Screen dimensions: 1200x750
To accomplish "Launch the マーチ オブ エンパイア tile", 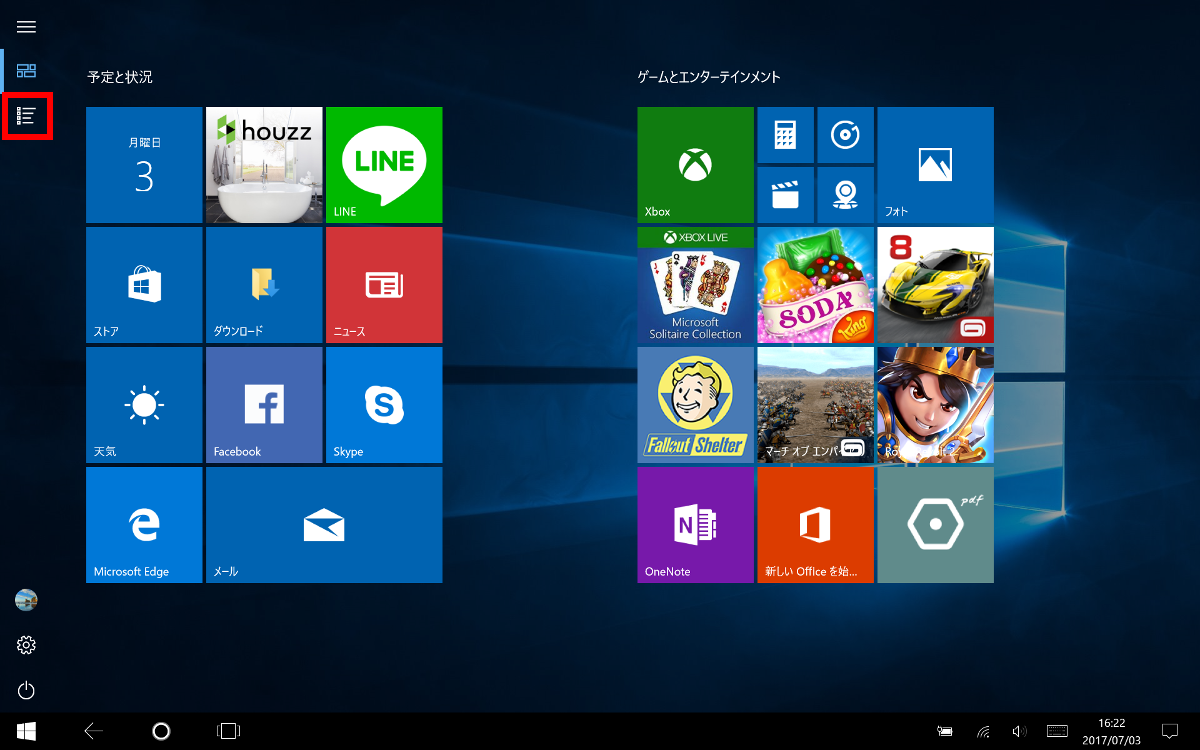I will pos(816,405).
